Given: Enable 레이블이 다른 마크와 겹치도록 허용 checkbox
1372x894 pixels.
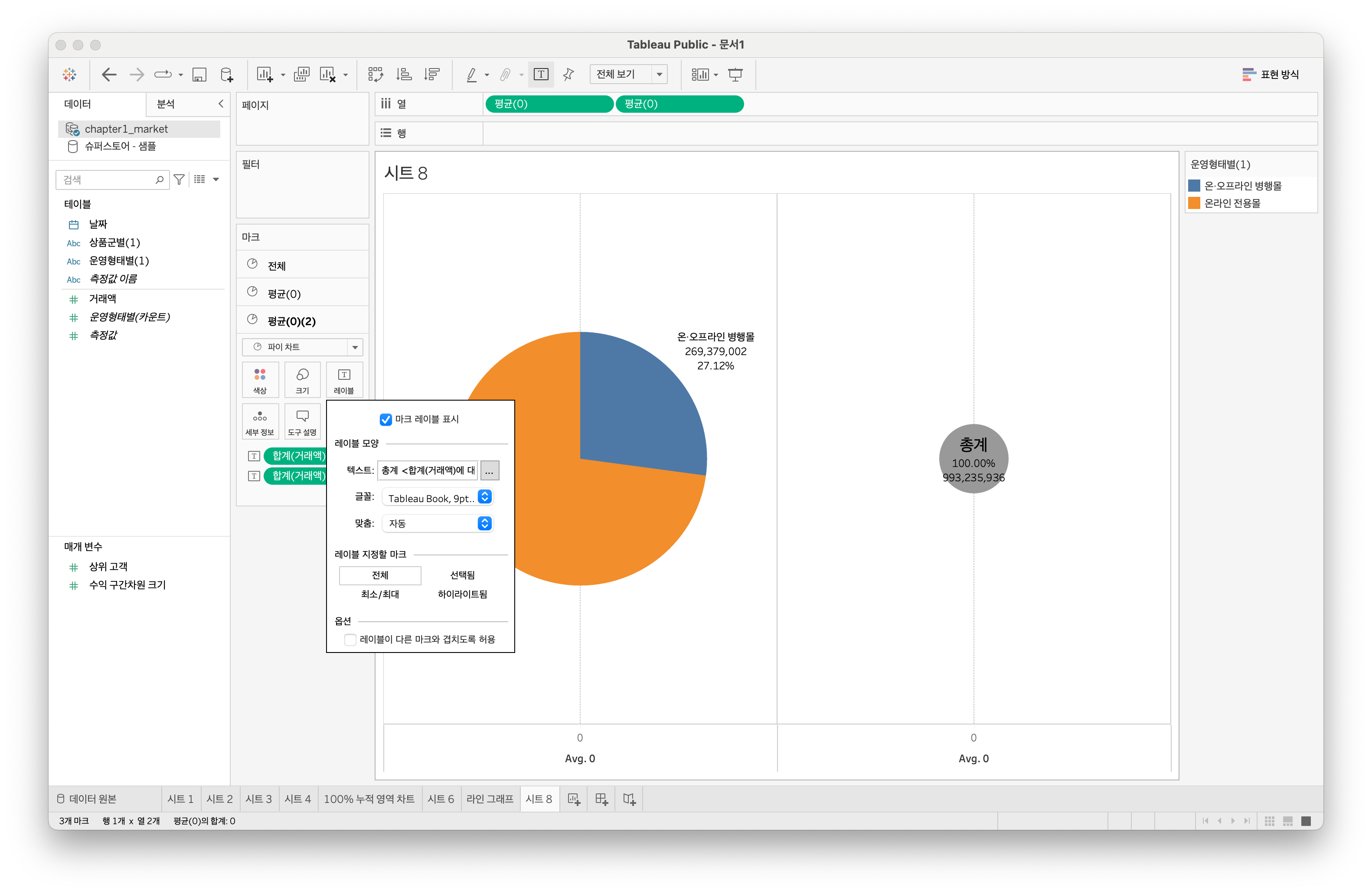Looking at the screenshot, I should tap(350, 639).
